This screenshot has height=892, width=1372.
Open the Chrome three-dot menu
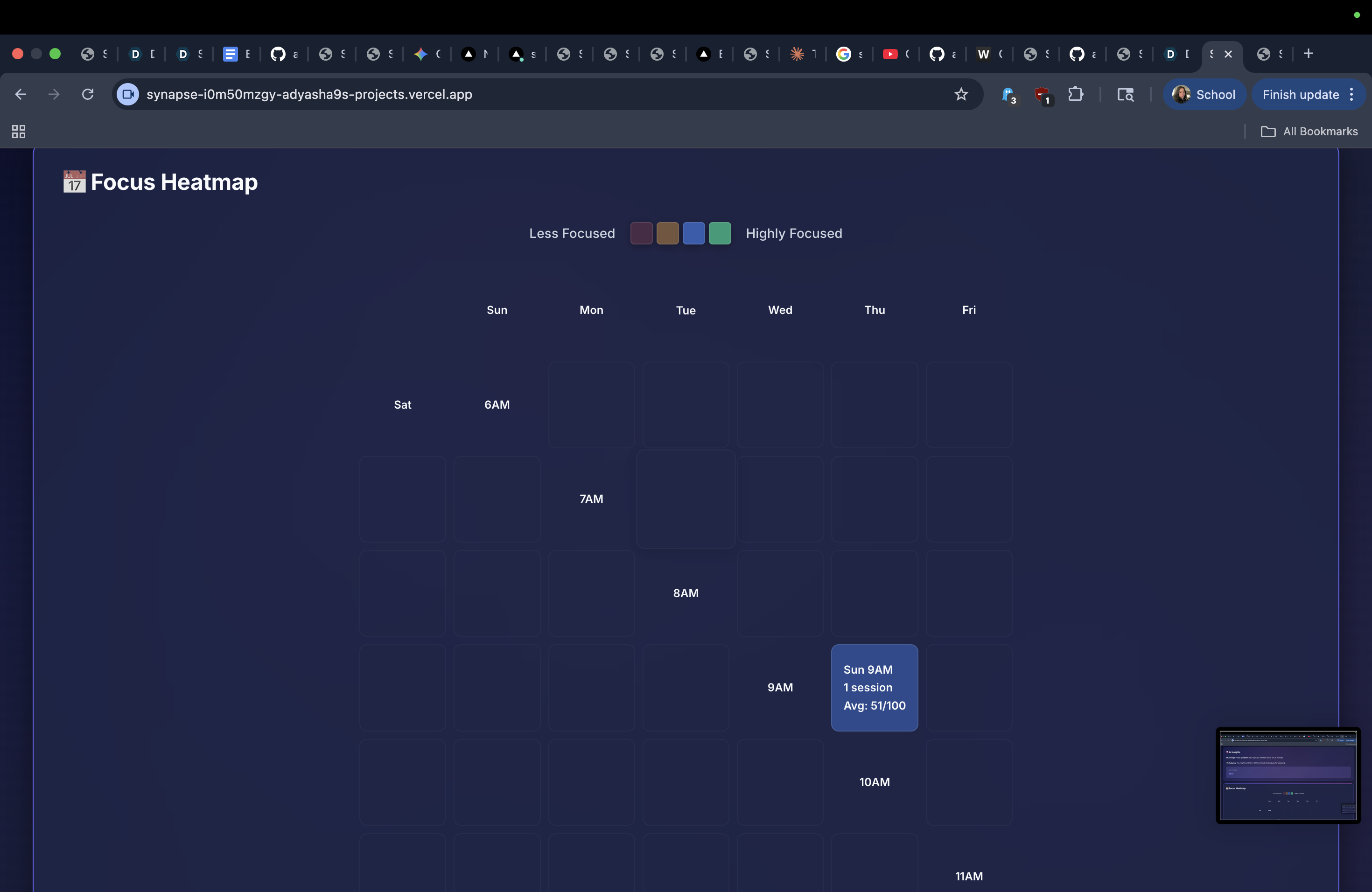[1351, 95]
